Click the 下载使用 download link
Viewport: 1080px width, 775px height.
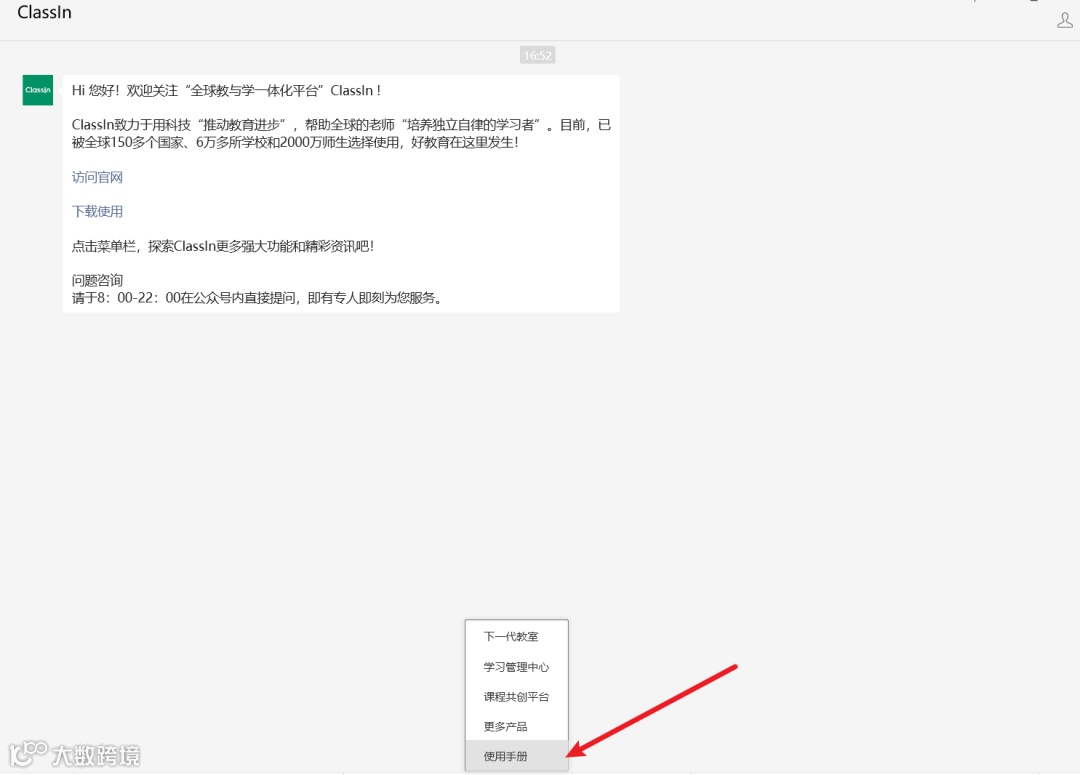click(97, 211)
